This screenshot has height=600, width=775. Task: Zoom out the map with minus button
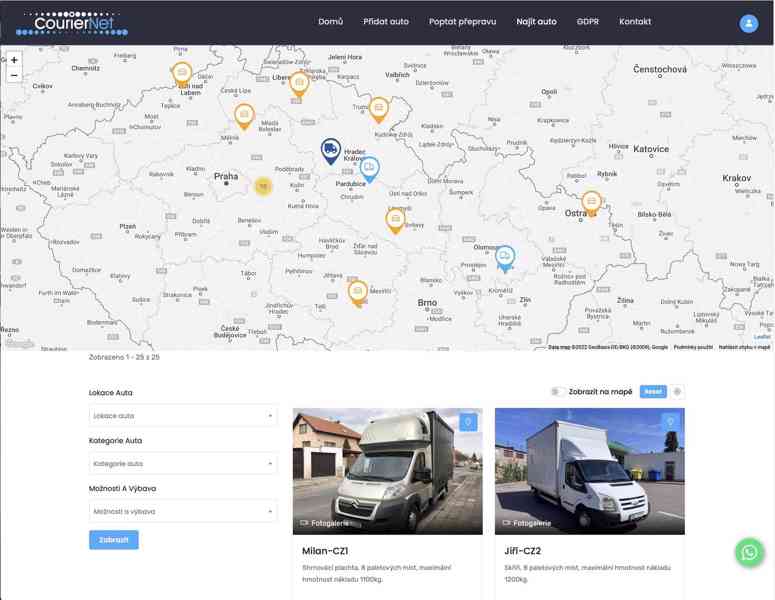14,76
